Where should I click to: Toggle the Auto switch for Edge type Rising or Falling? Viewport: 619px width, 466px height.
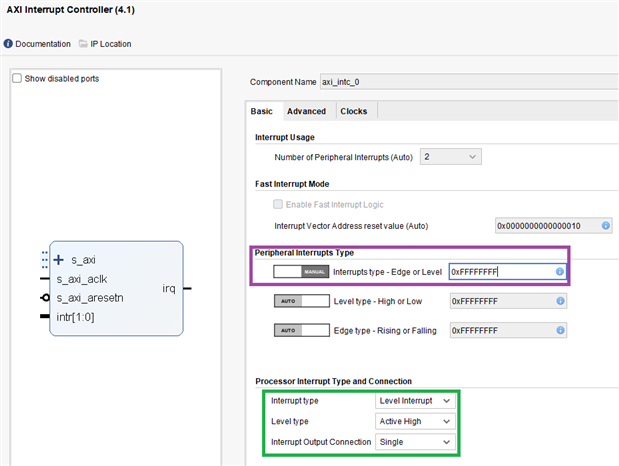click(300, 329)
